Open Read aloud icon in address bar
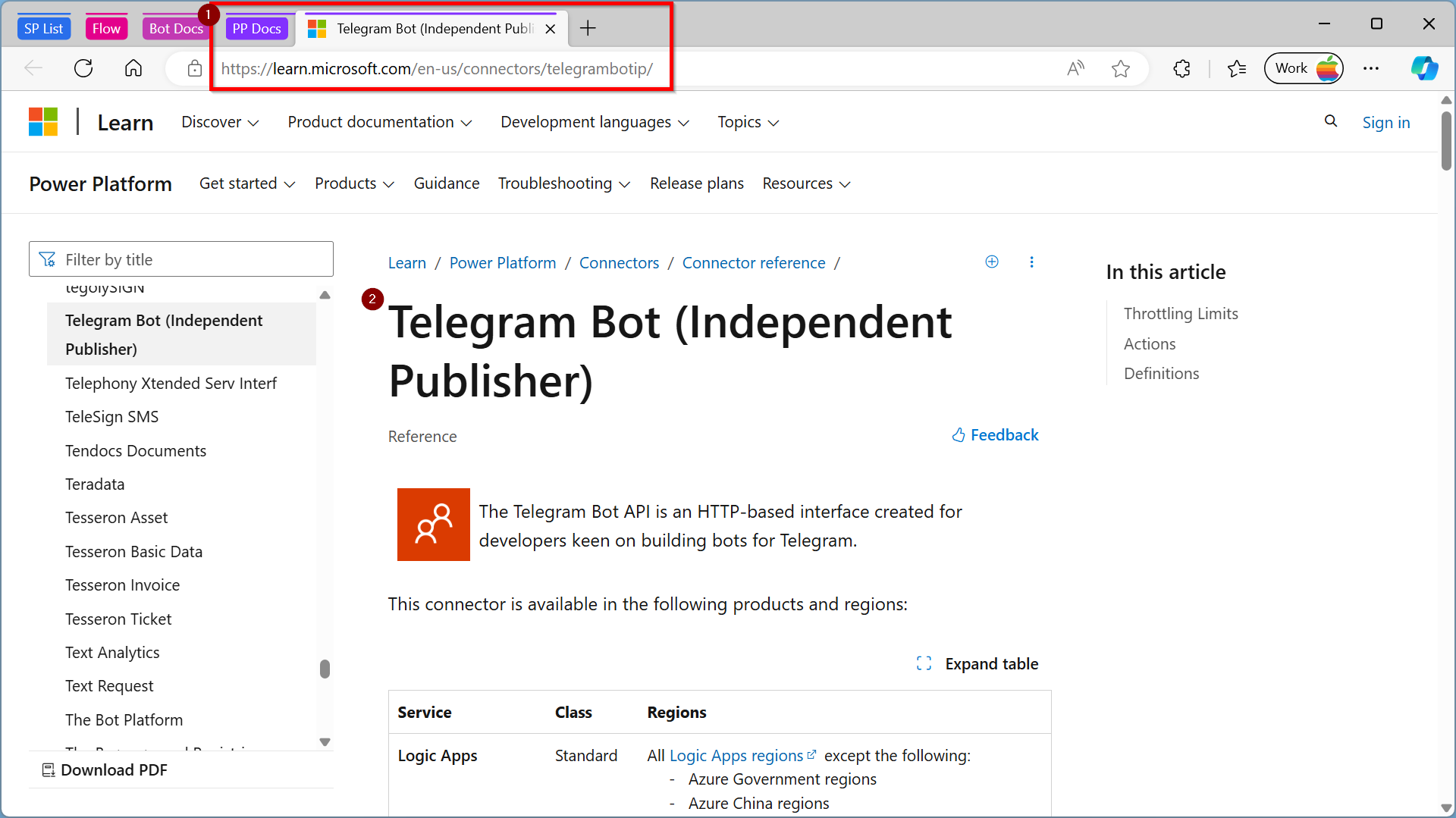1456x818 pixels. pyautogui.click(x=1075, y=69)
